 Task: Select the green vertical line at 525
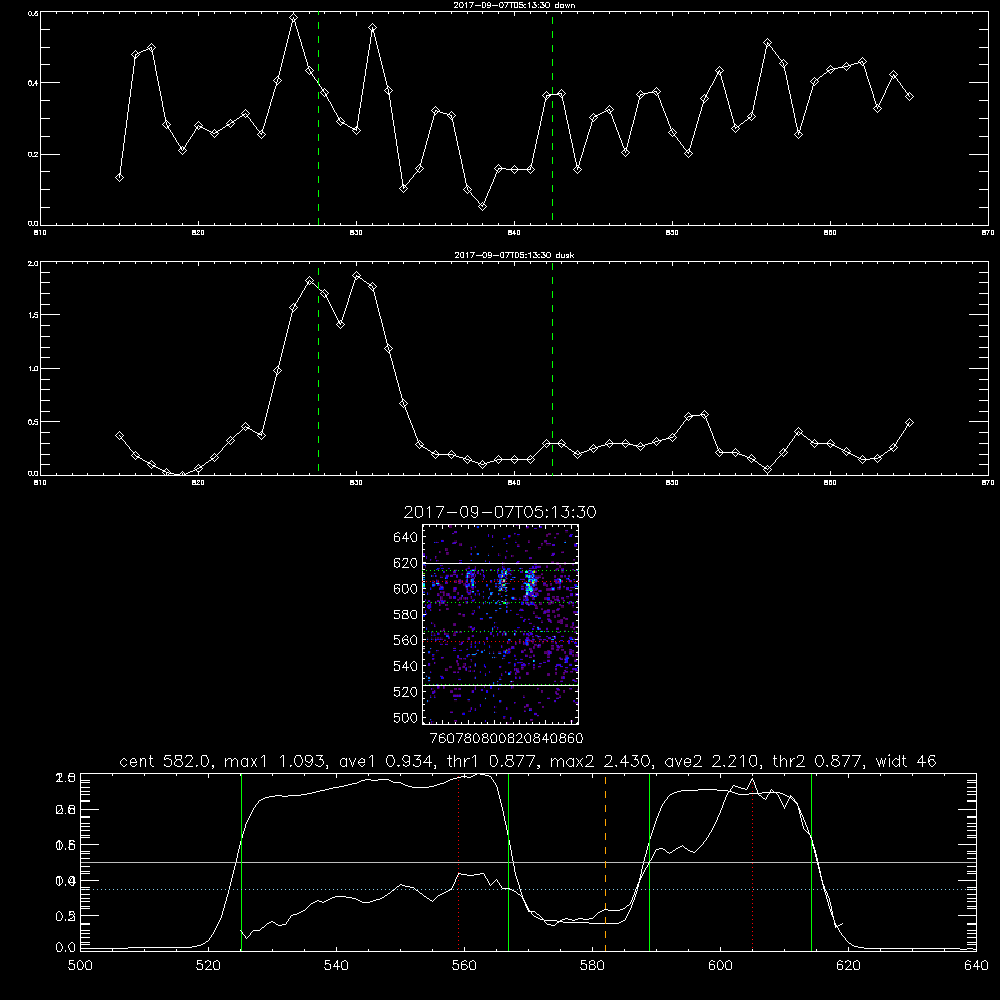coord(241,861)
